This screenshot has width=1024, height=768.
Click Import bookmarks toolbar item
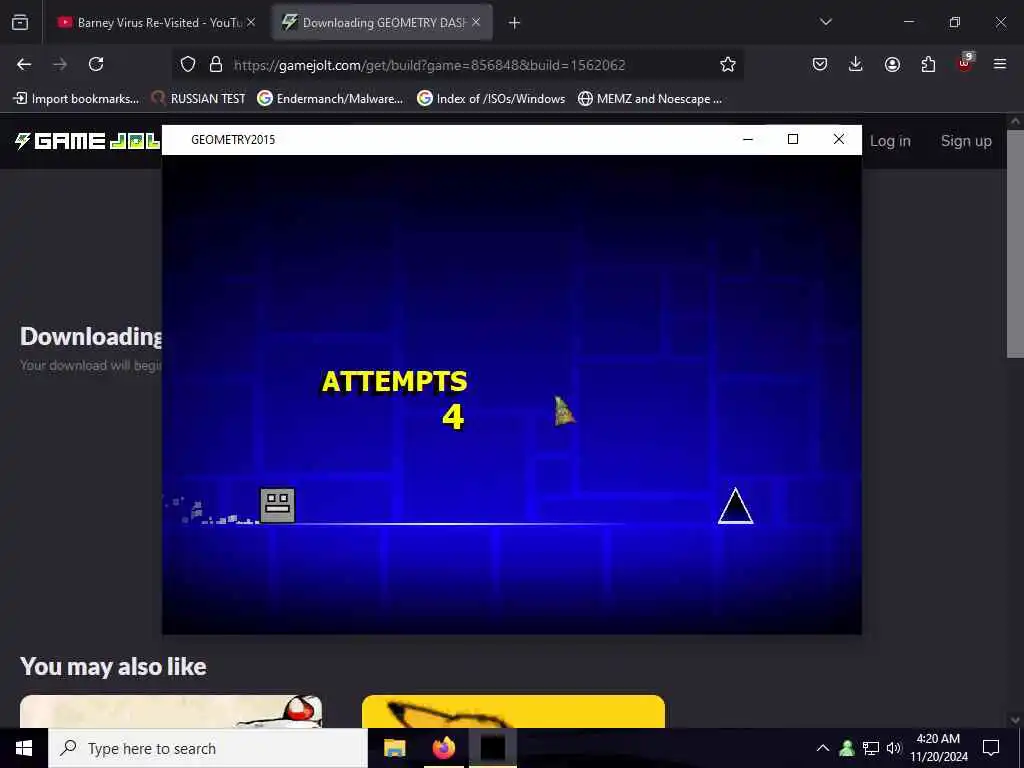(76, 99)
